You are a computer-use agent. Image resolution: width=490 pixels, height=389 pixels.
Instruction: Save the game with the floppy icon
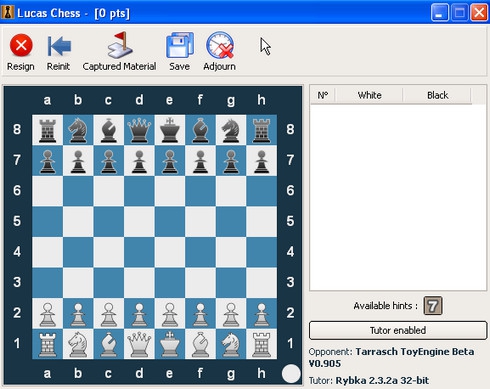coord(180,45)
